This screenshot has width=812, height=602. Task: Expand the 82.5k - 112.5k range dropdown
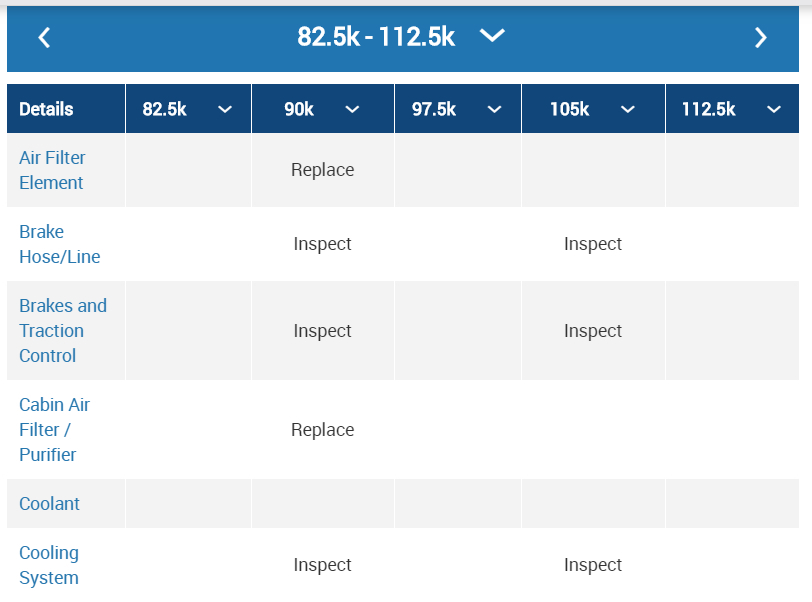491,36
